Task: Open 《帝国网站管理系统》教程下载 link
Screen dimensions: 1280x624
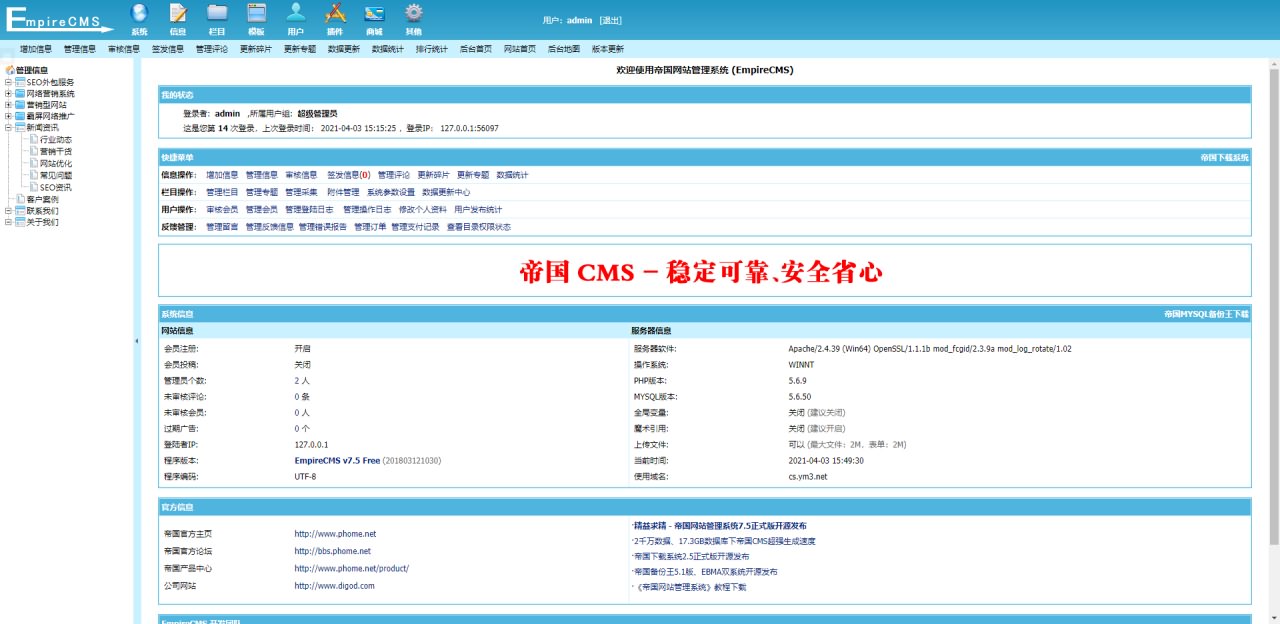Action: [x=690, y=587]
